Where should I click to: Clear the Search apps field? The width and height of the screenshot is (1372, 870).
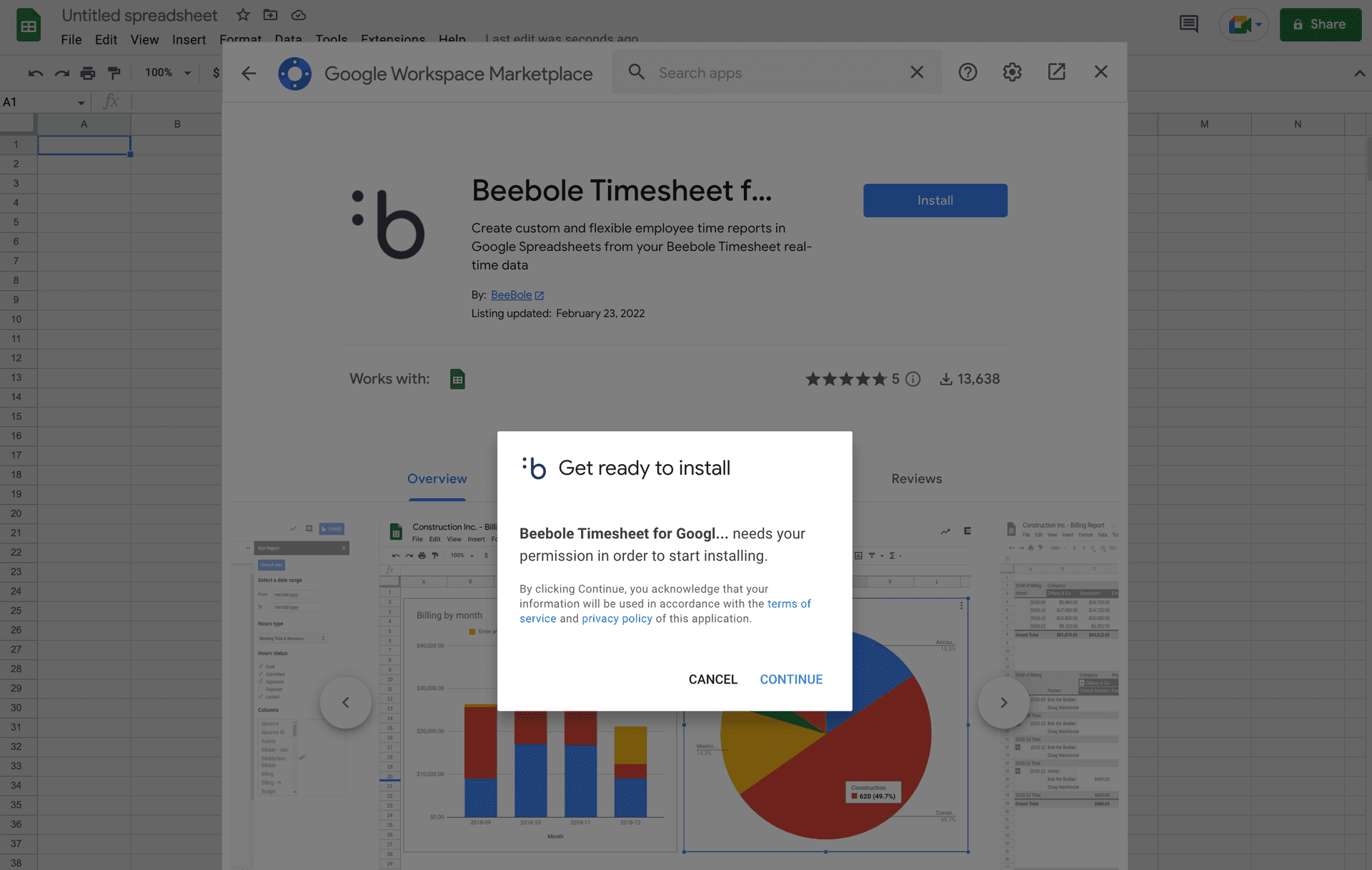(917, 72)
